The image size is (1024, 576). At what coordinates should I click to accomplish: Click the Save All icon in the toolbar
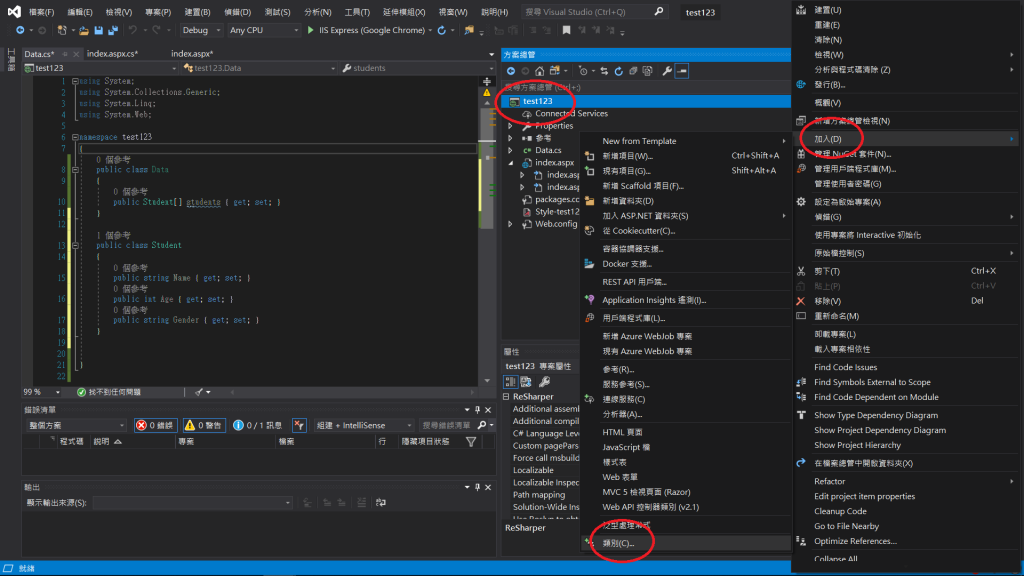[113, 30]
